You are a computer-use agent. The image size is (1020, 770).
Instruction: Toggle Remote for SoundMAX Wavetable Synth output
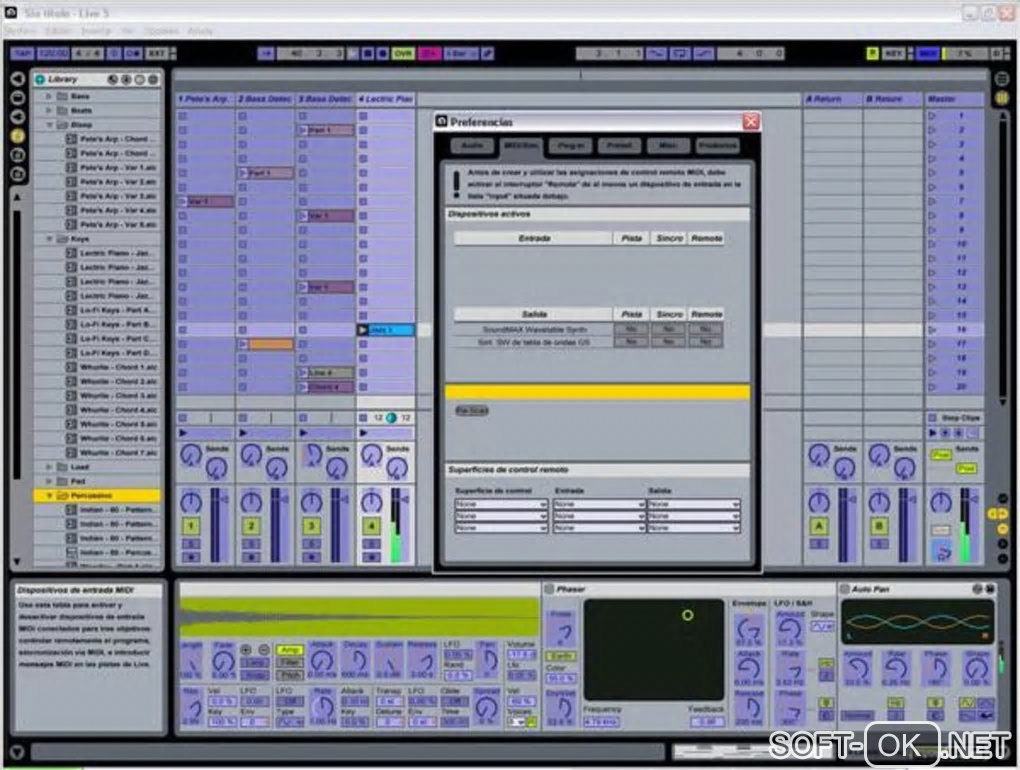[x=706, y=330]
